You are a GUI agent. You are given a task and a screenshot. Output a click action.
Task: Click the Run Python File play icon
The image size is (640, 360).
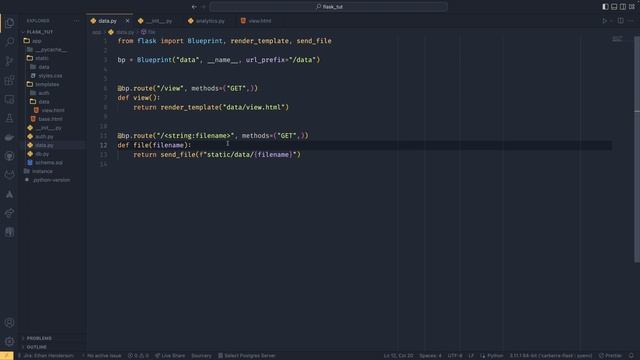coord(604,21)
